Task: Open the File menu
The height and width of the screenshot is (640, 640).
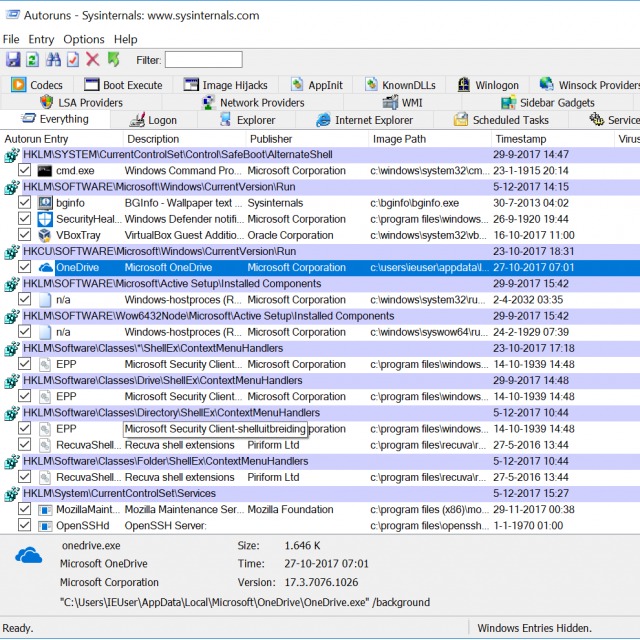Action: tap(11, 39)
